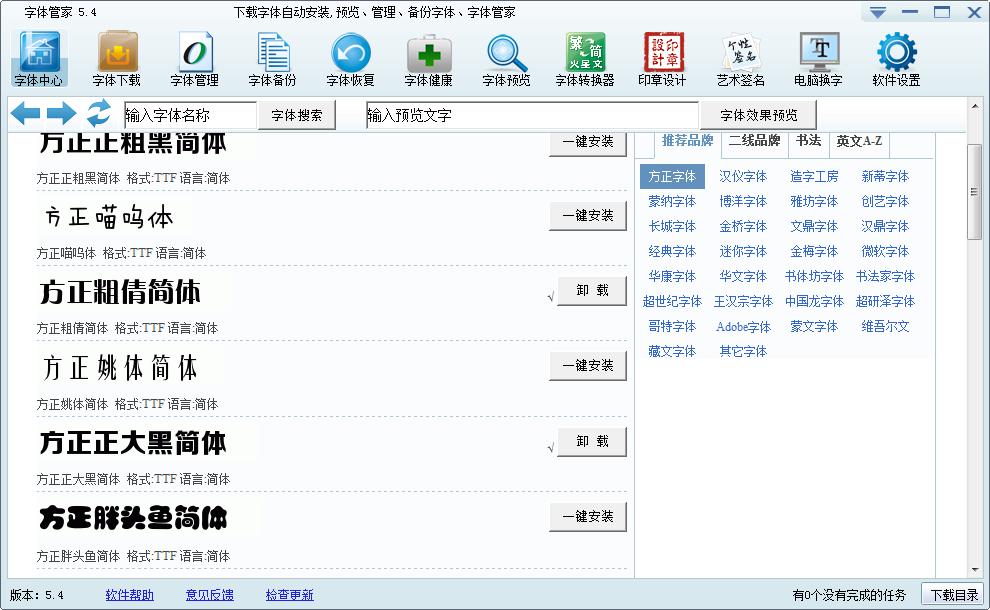Select 汉仪字体 in the brand panel
Image resolution: width=990 pixels, height=610 pixels.
743,176
